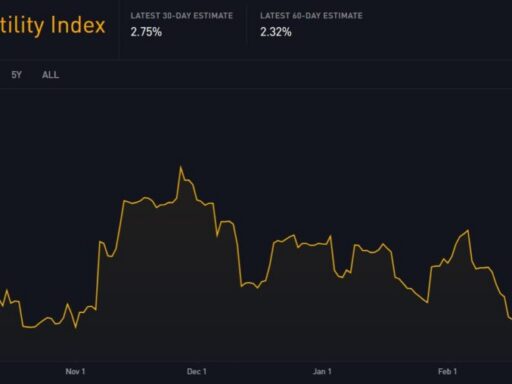512x384 pixels.
Task: Click the Jan 1 axis label
Action: pos(322,371)
